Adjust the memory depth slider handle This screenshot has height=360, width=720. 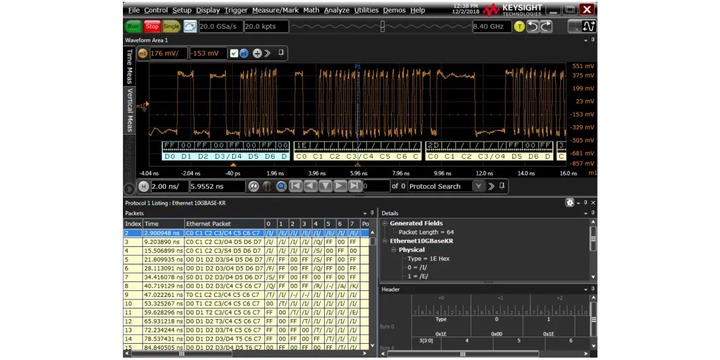click(382, 27)
